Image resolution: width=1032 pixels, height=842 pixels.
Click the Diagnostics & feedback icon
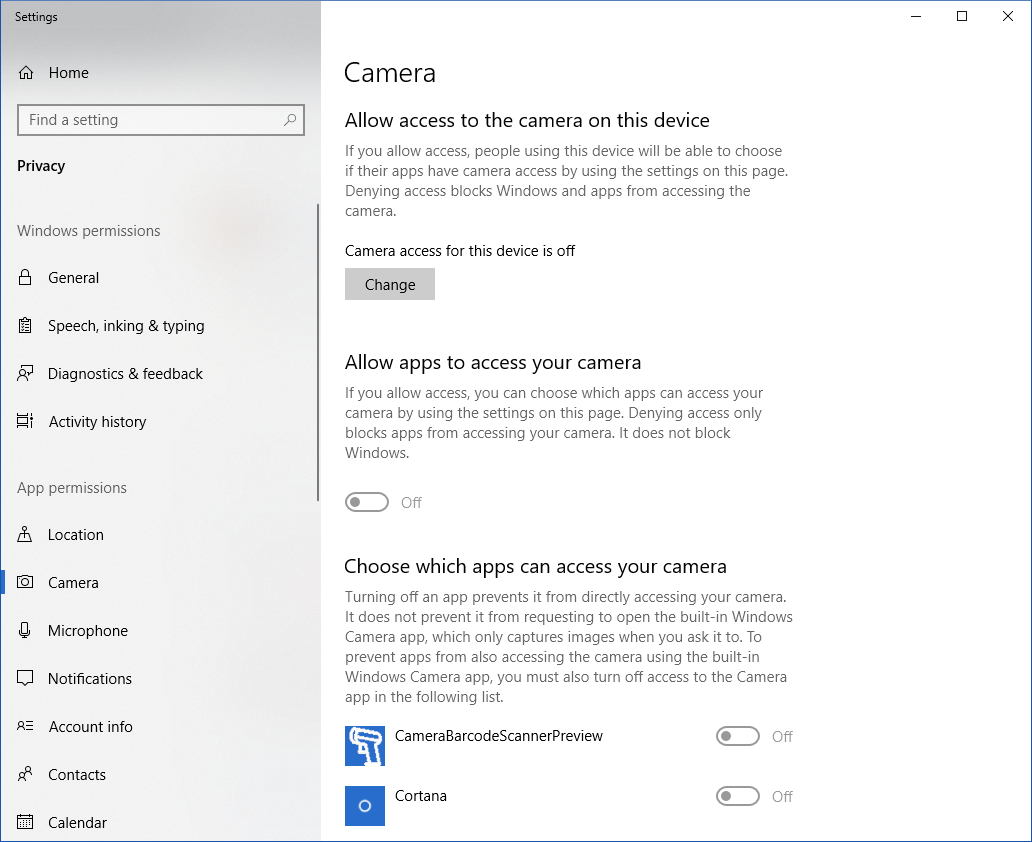26,374
